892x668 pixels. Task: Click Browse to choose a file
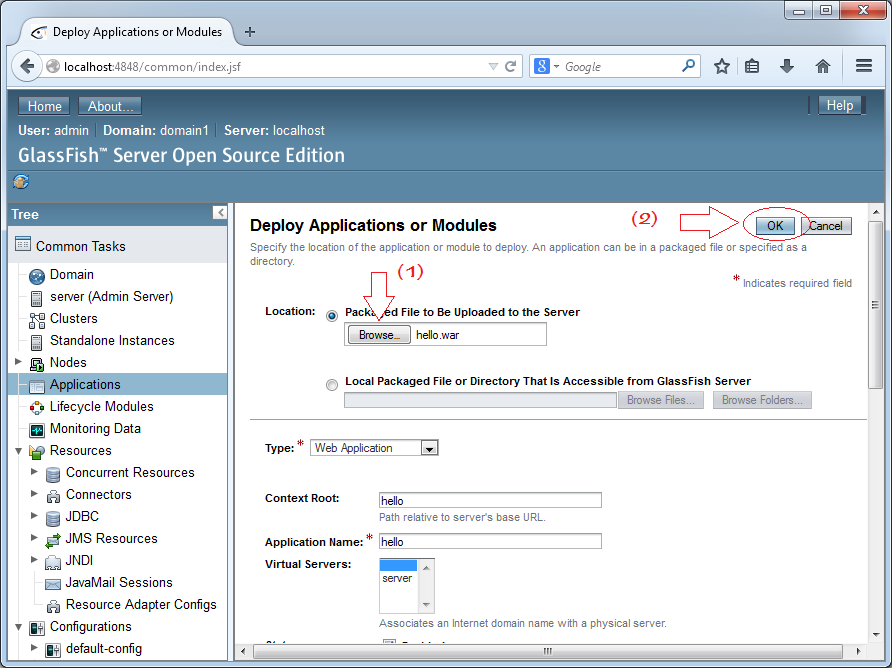pos(378,335)
